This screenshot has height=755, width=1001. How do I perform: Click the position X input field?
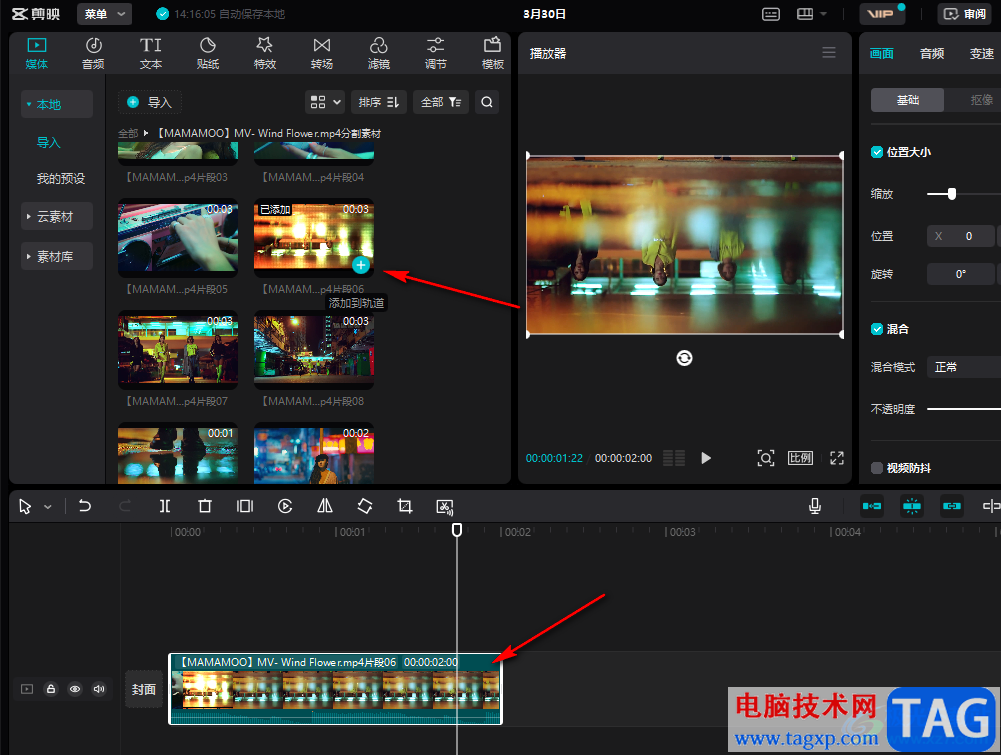[960, 236]
